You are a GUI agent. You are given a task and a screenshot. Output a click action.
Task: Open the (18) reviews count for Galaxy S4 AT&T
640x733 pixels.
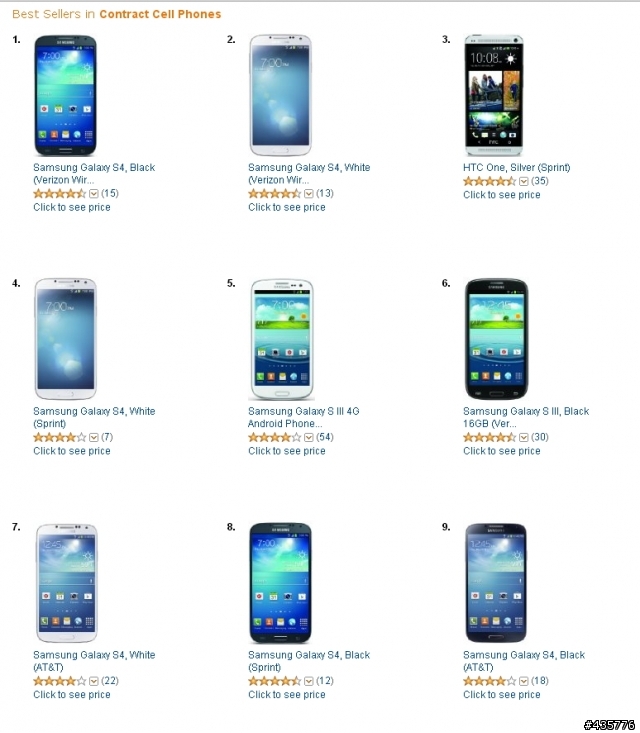(540, 681)
